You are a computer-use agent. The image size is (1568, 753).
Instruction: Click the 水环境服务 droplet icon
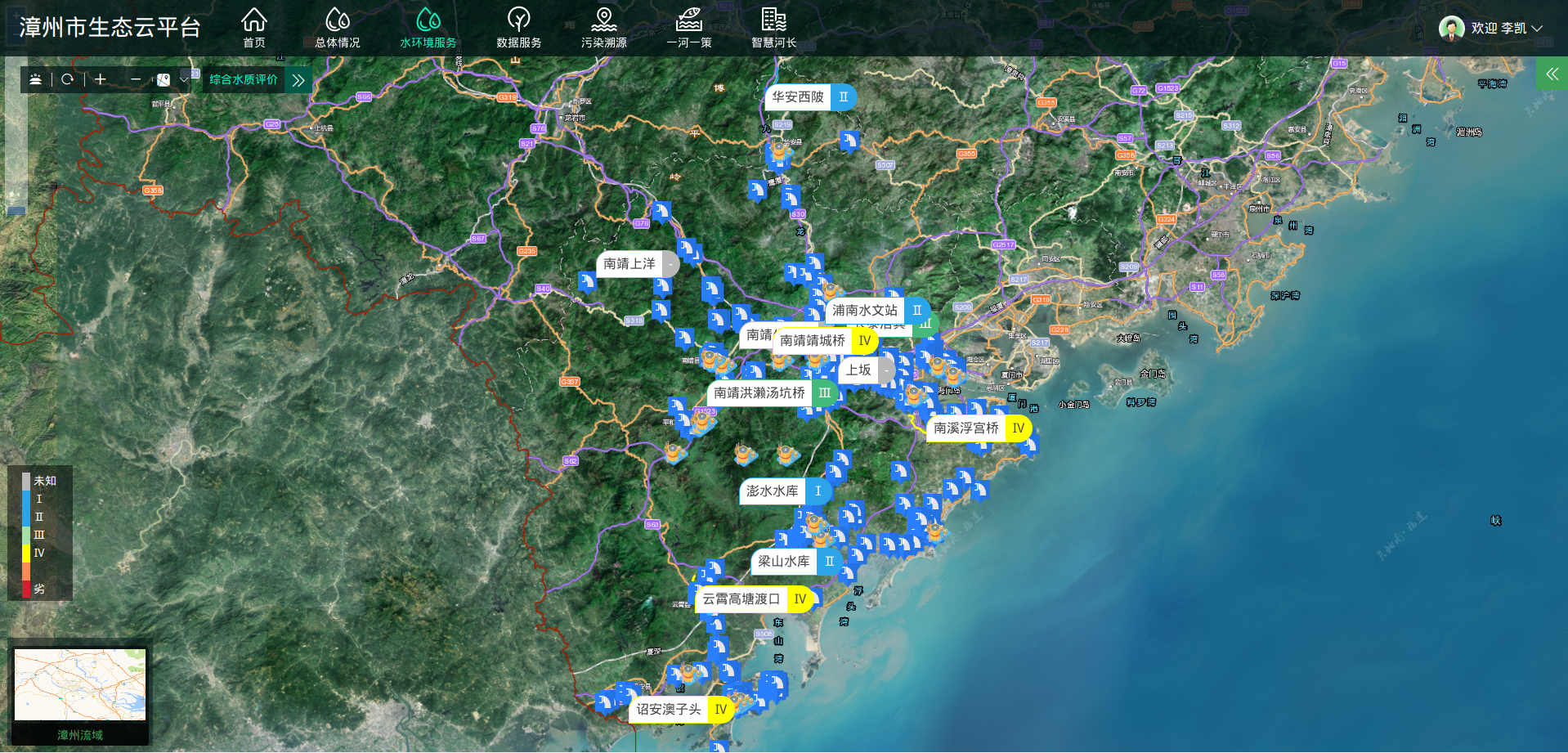428,19
